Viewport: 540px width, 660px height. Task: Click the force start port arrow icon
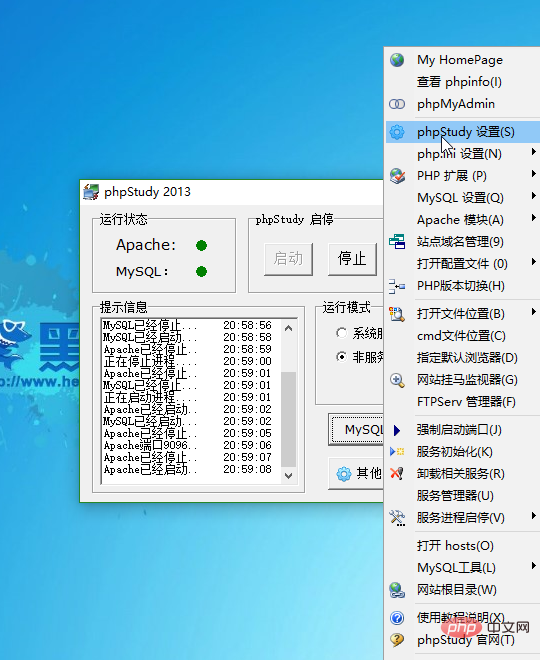coord(396,430)
